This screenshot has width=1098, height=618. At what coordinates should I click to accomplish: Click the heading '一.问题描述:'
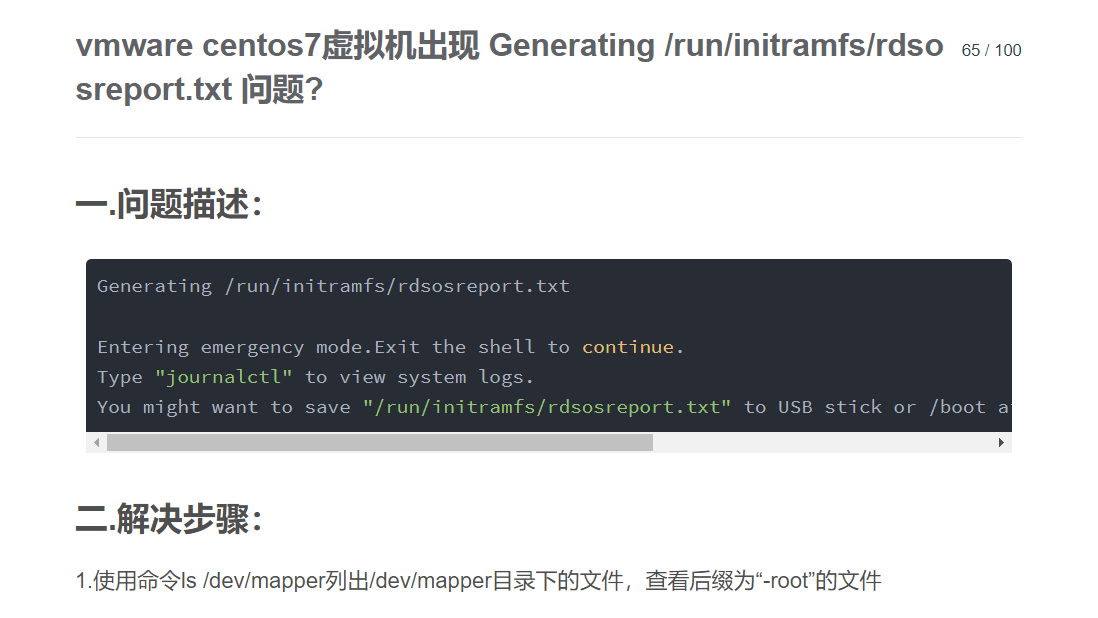pos(169,204)
